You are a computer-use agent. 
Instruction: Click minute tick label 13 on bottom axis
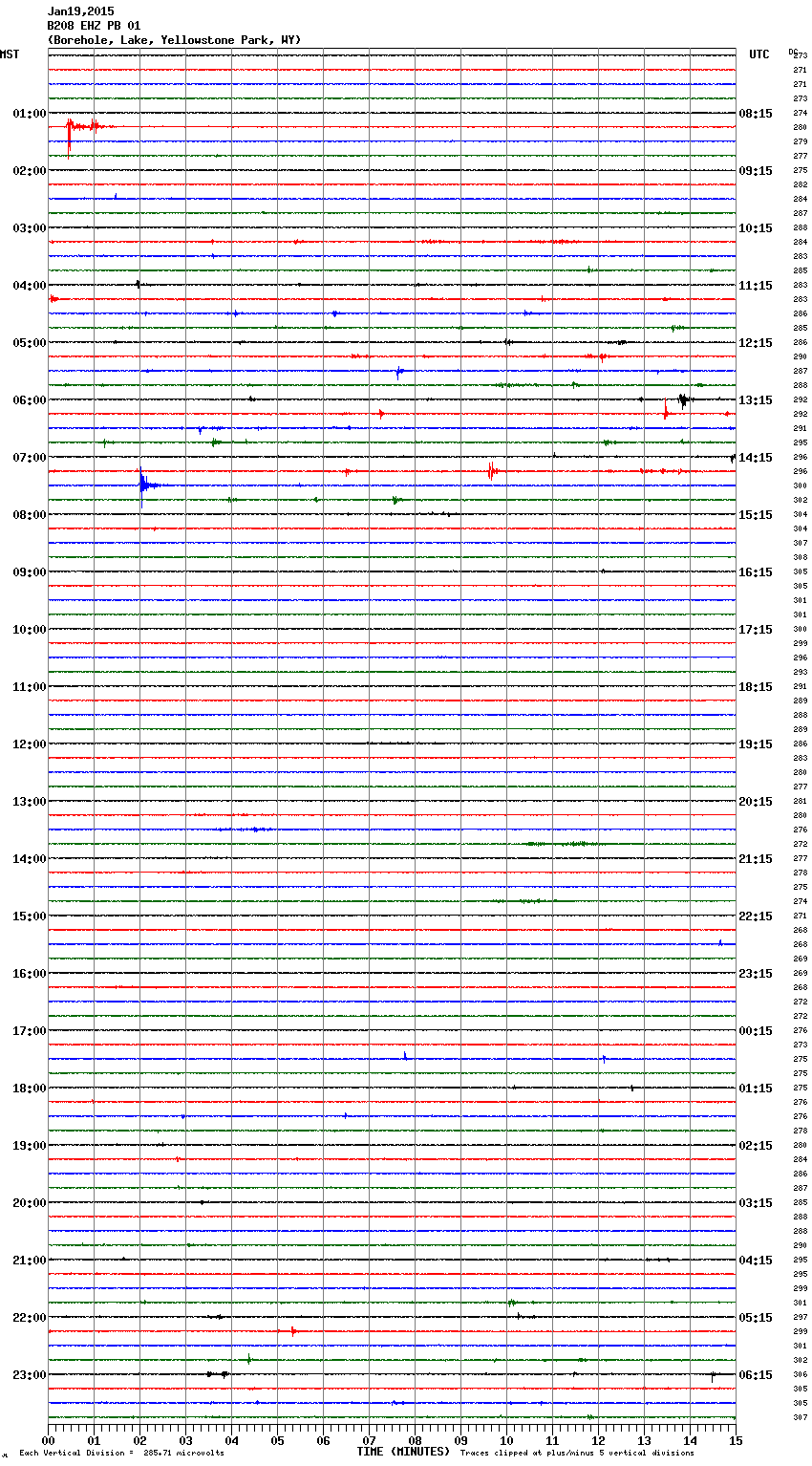(644, 1440)
